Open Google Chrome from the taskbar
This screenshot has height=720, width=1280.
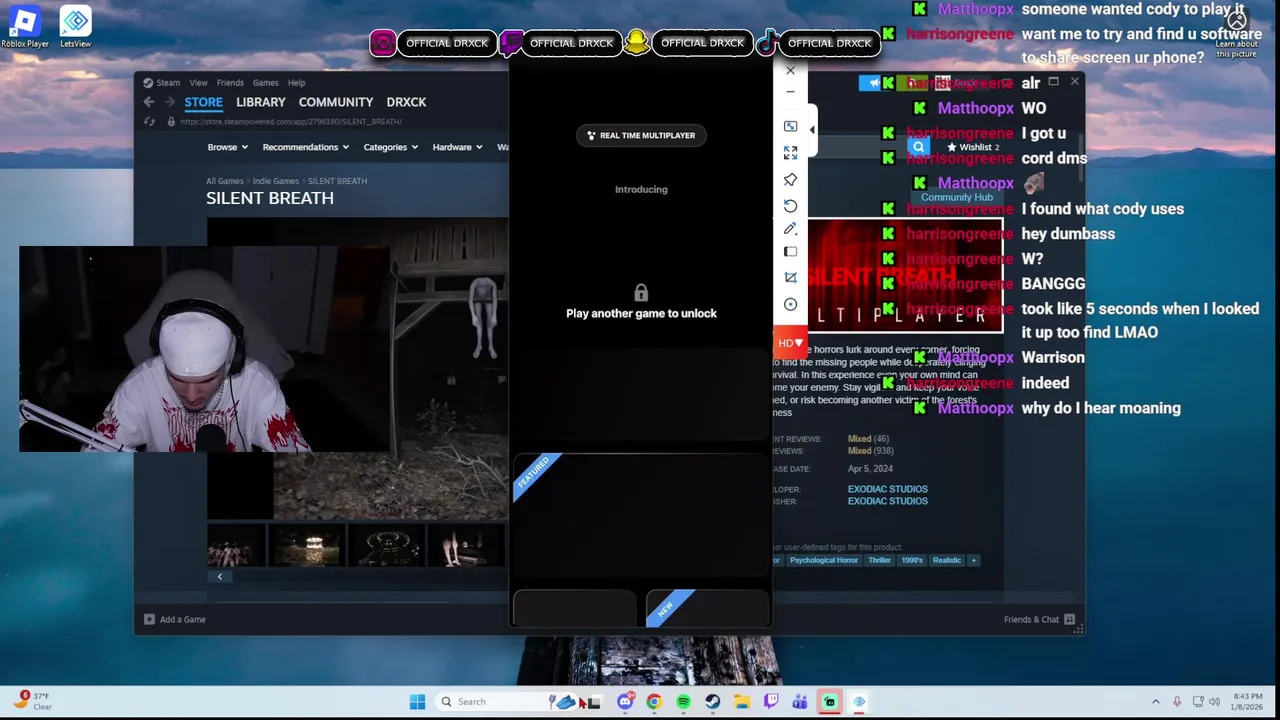tap(654, 702)
